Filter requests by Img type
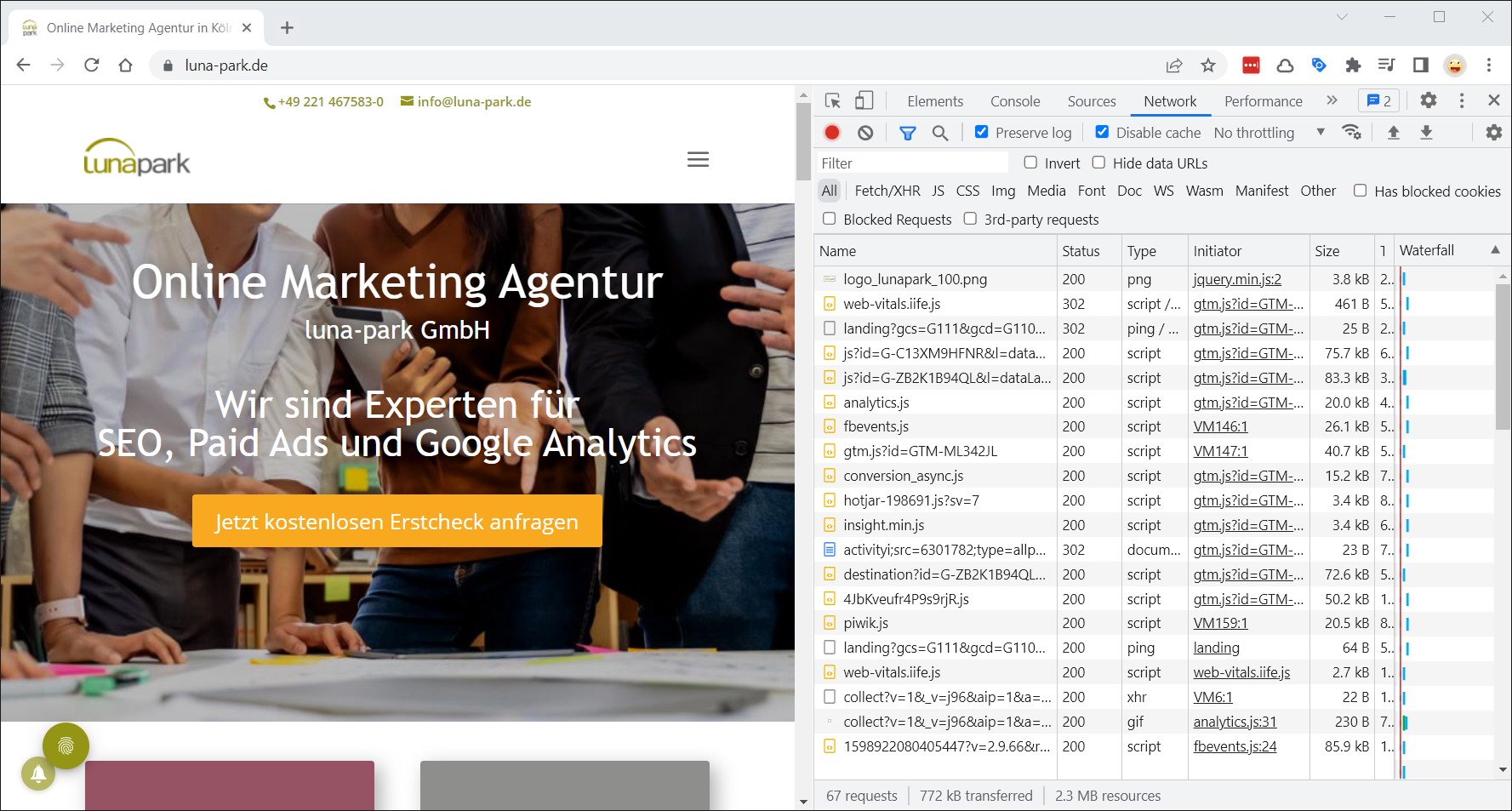Viewport: 1512px width, 811px height. [1003, 191]
